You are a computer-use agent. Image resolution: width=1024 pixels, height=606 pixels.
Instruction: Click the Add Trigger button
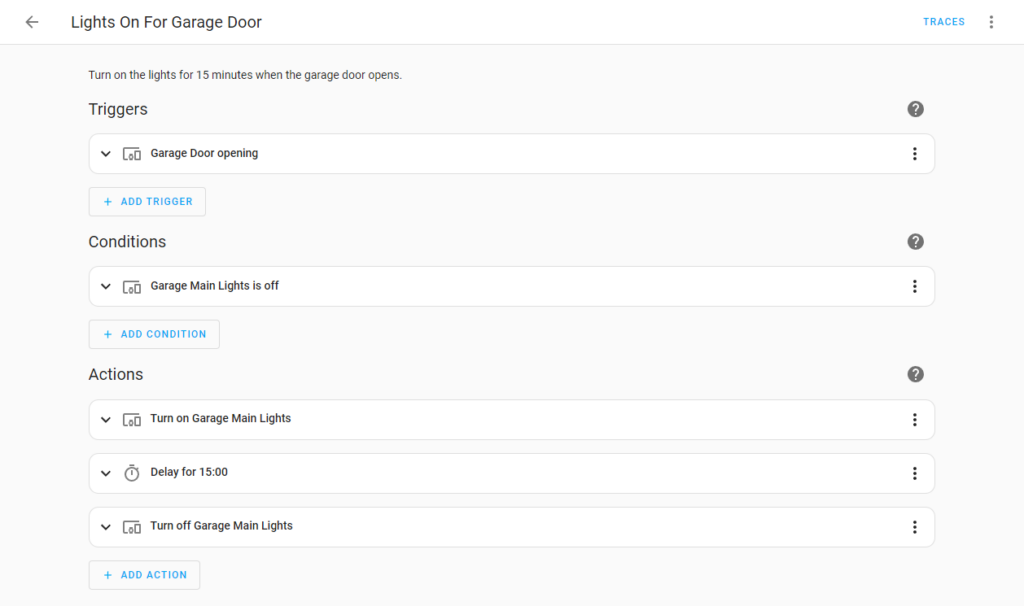(147, 201)
